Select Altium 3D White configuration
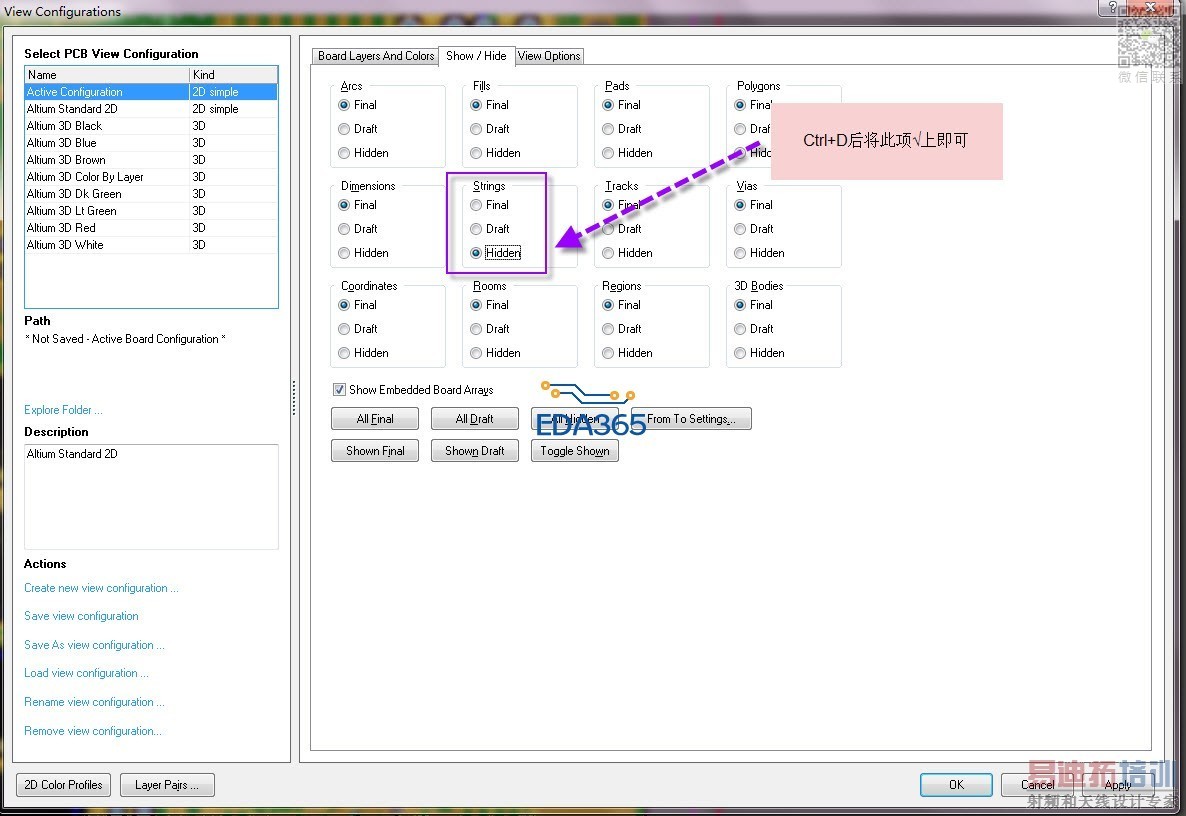Viewport: 1186px width, 816px height. [151, 245]
